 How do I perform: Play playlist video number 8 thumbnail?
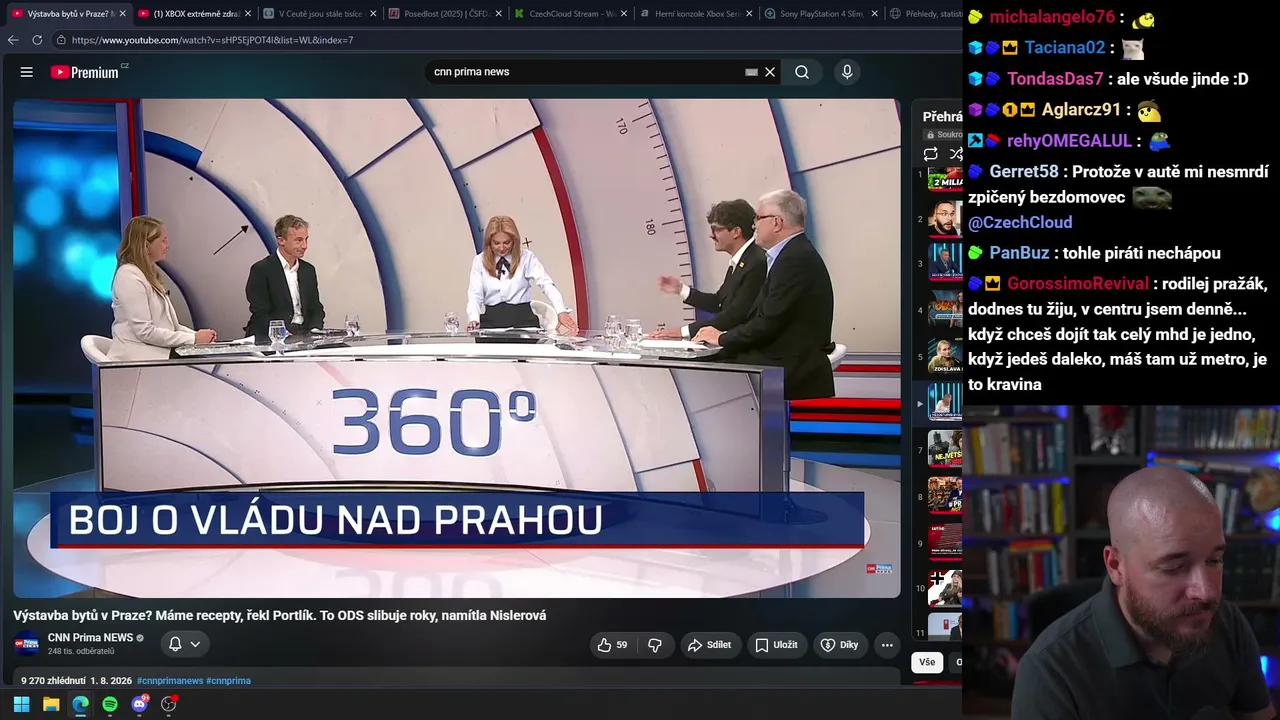click(945, 496)
